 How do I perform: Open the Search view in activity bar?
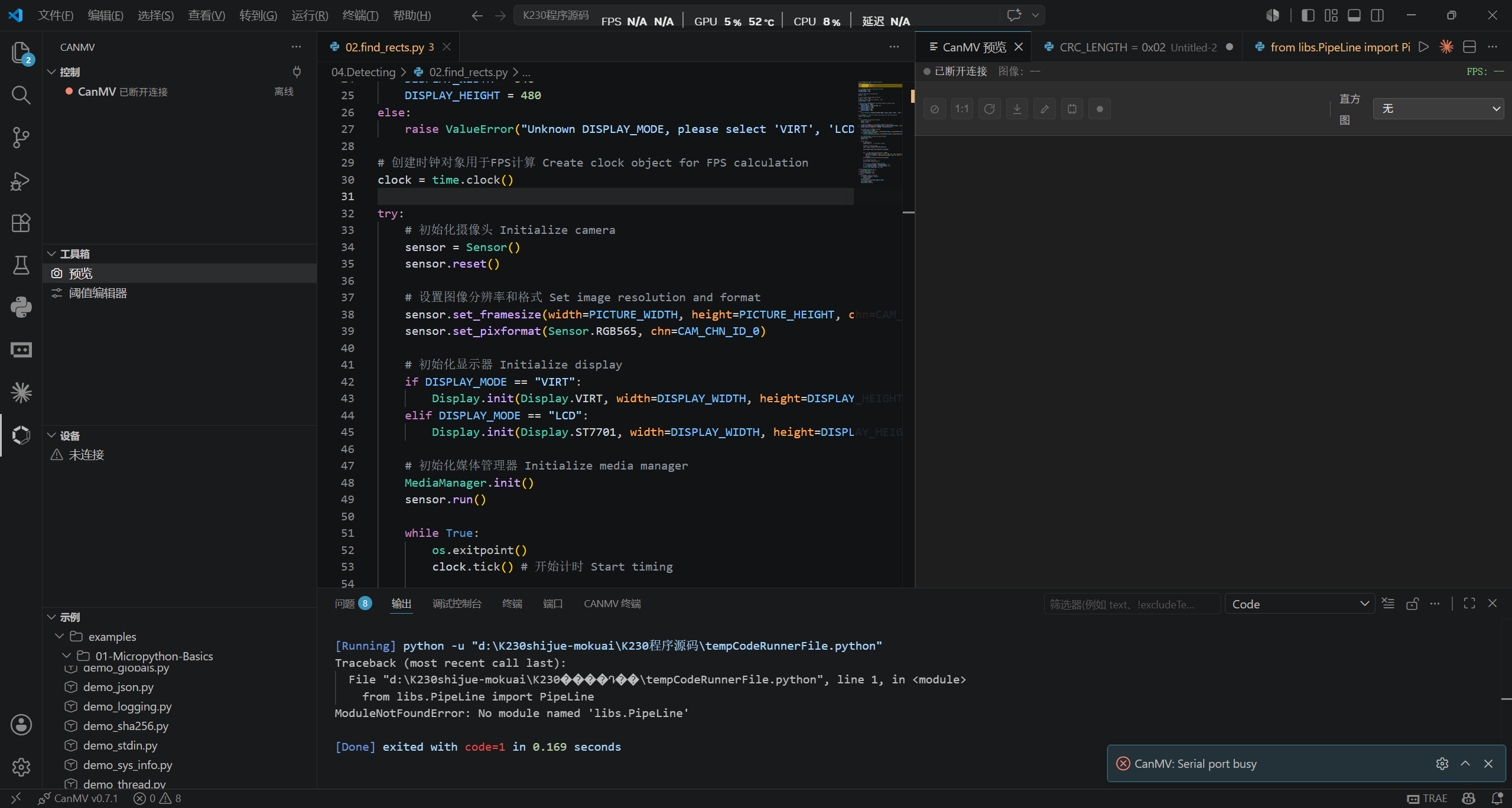point(21,95)
